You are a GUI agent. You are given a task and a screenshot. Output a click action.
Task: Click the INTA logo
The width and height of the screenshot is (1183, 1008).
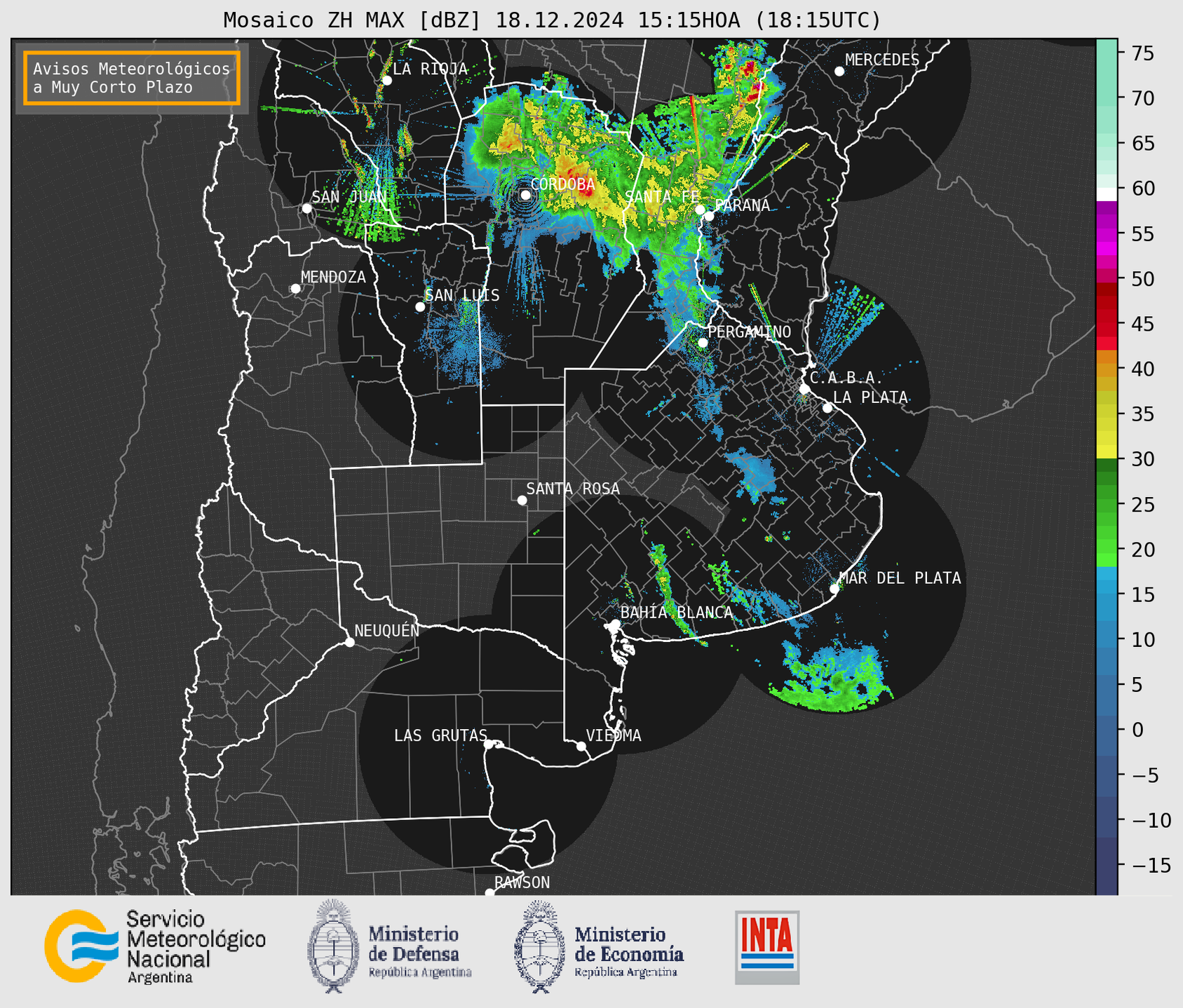(767, 947)
